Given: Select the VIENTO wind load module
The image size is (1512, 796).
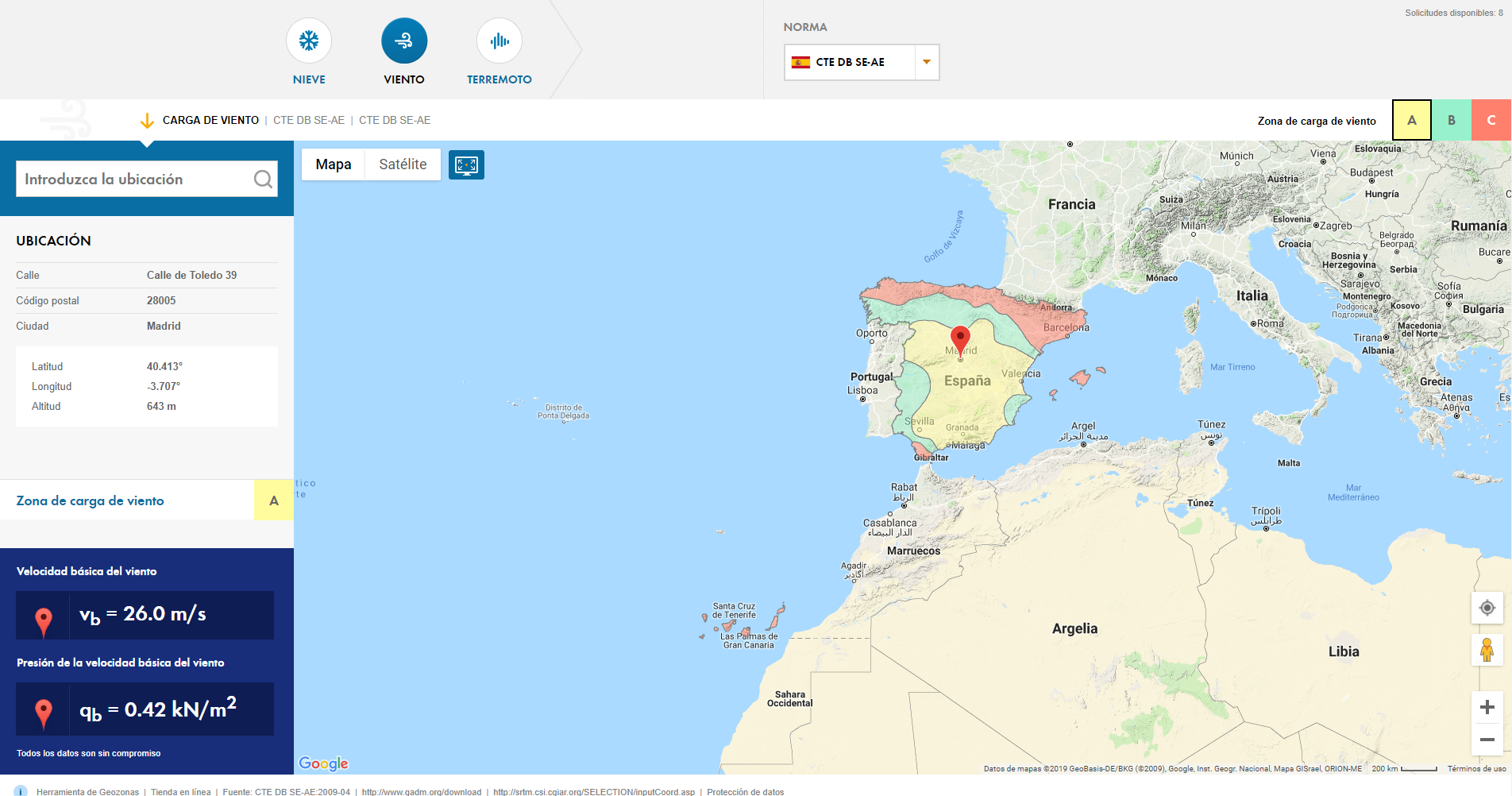Looking at the screenshot, I should pos(404,40).
